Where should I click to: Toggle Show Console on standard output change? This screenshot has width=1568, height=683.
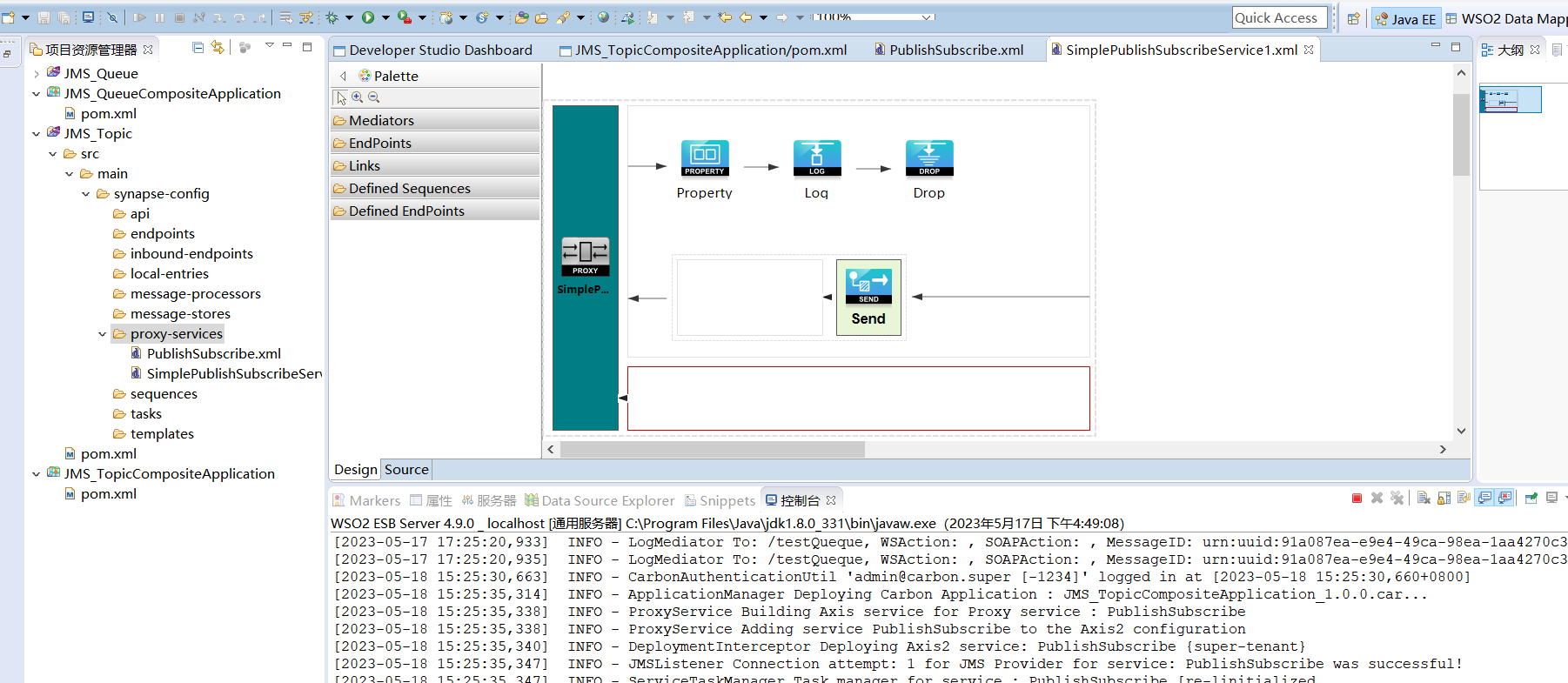[1484, 498]
